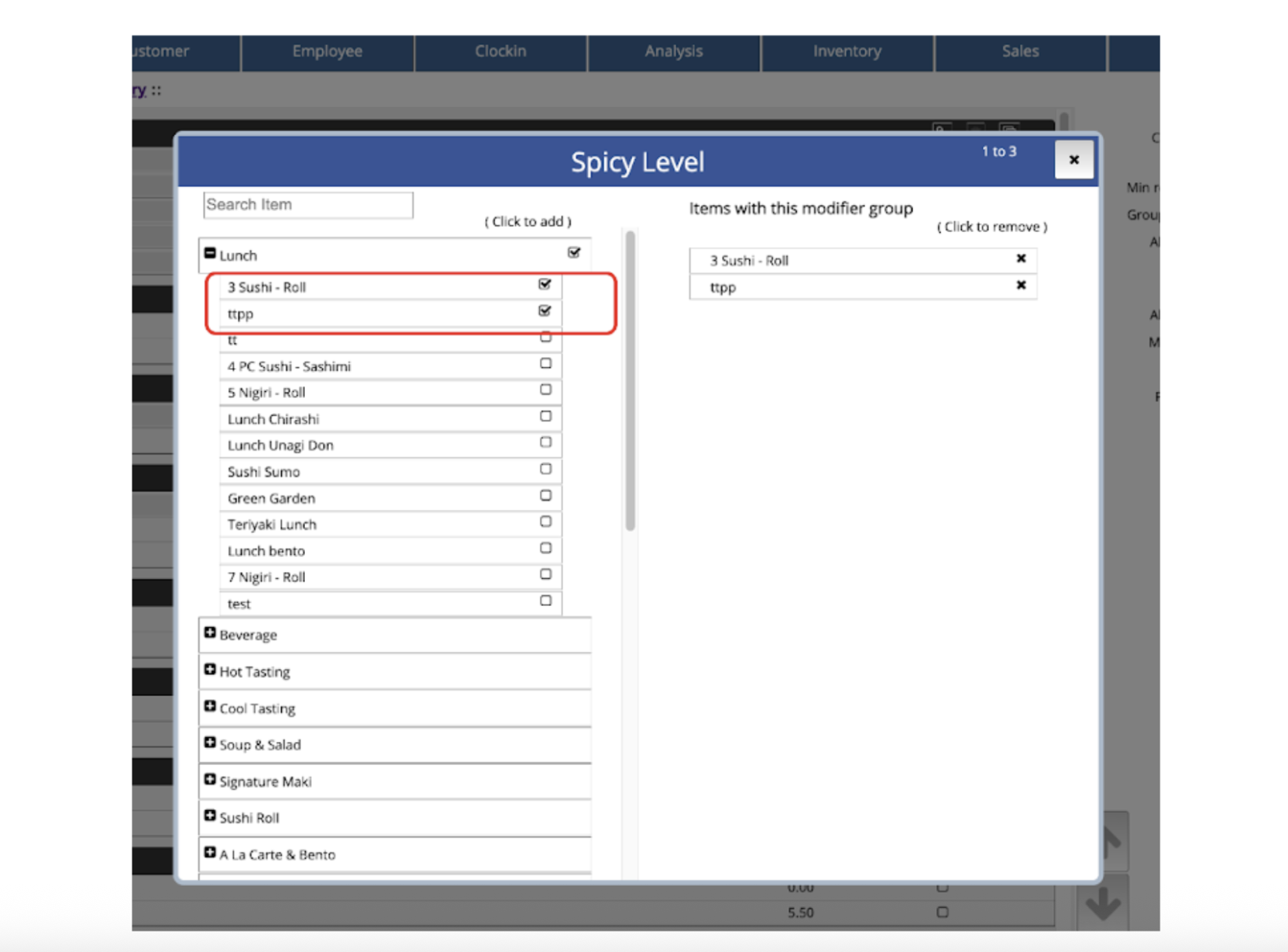Screen dimensions: 1288x952
Task: Check the tt item checkbox
Action: (545, 337)
